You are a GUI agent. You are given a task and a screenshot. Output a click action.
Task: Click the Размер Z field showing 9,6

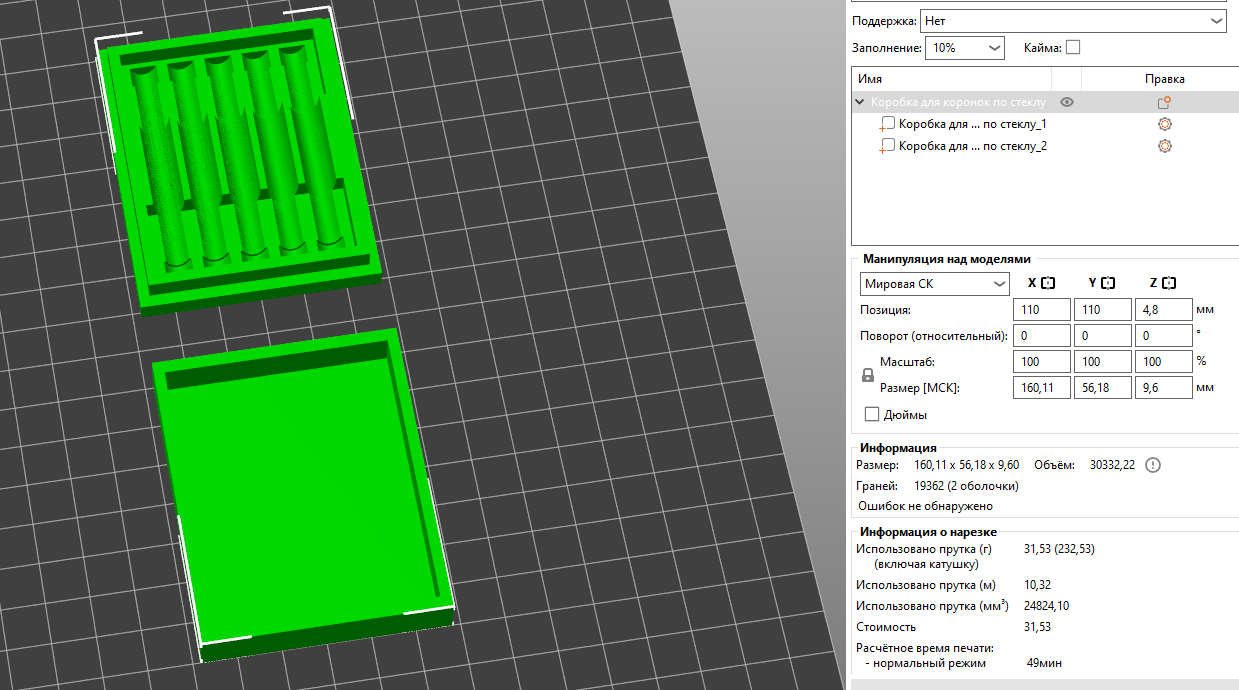1162,388
